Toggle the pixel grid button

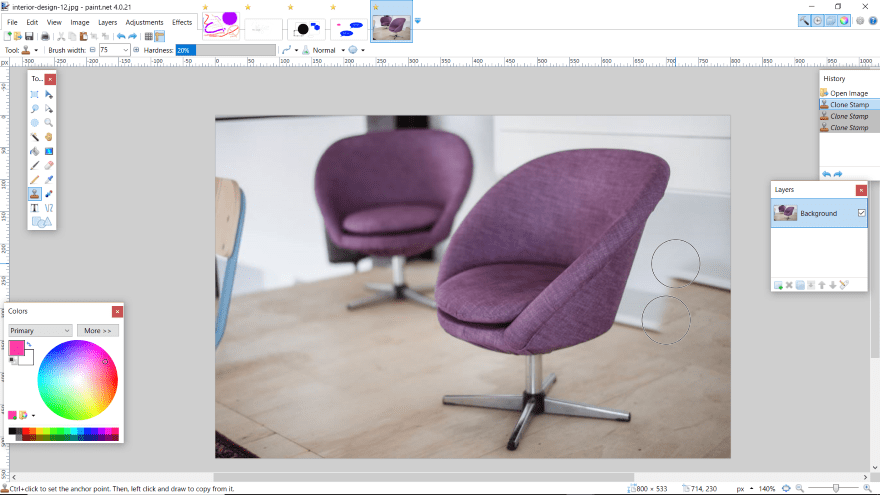coord(148,36)
